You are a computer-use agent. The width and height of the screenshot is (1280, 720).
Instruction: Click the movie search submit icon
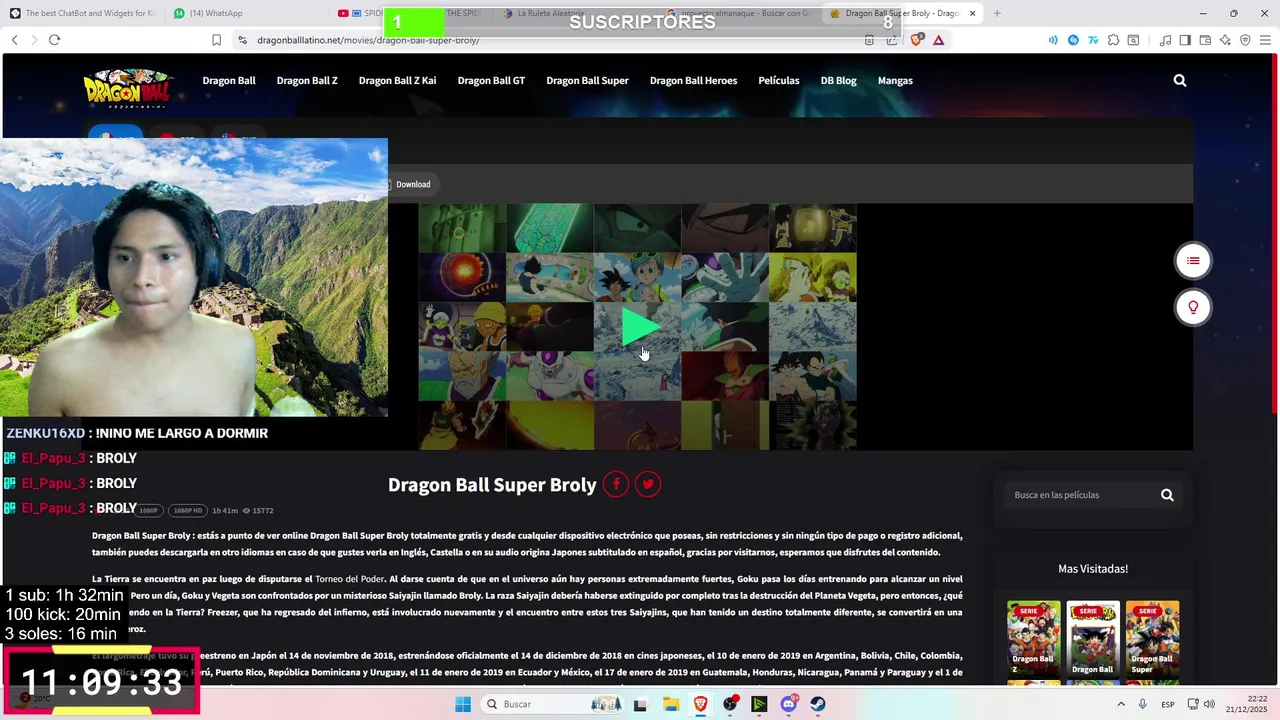[1167, 495]
